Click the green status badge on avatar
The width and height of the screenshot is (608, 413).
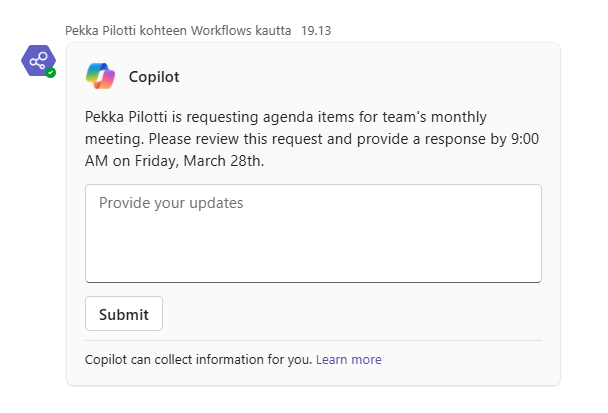(50, 73)
